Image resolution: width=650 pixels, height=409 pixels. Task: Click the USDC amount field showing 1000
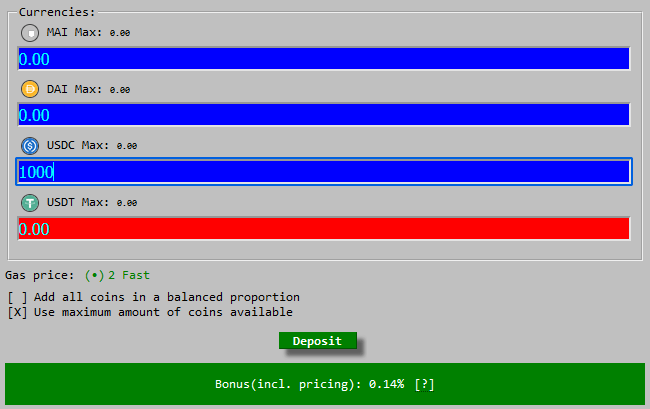coord(324,172)
